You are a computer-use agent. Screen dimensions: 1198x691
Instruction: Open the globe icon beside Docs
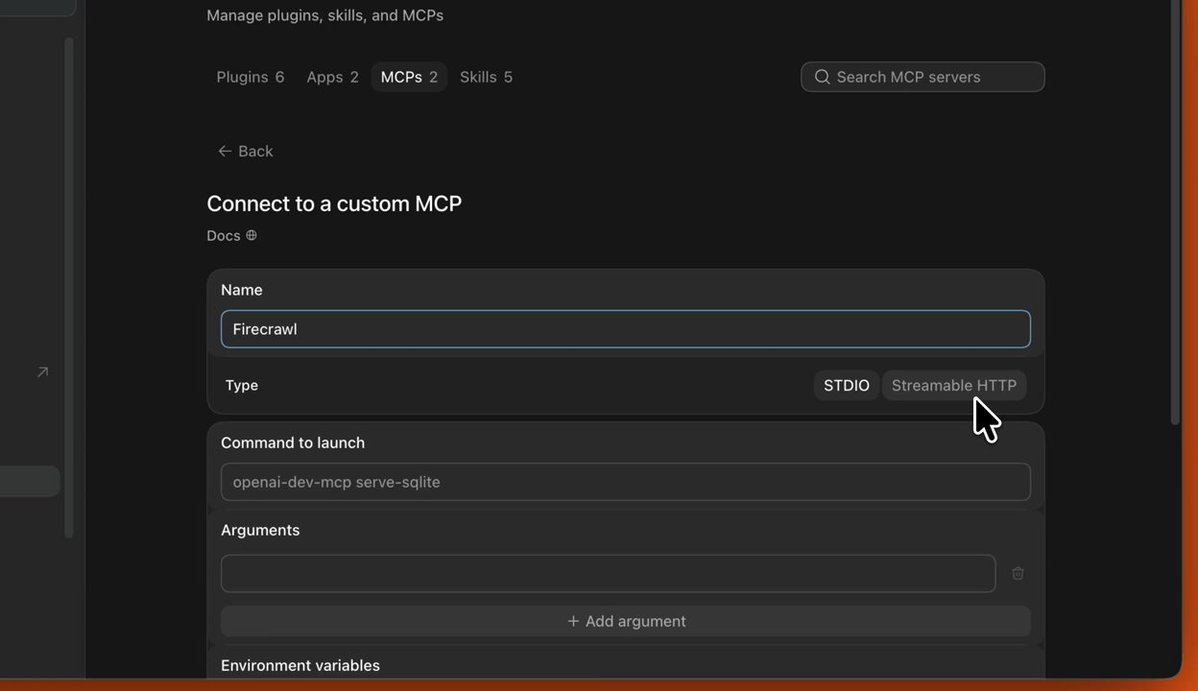point(251,235)
